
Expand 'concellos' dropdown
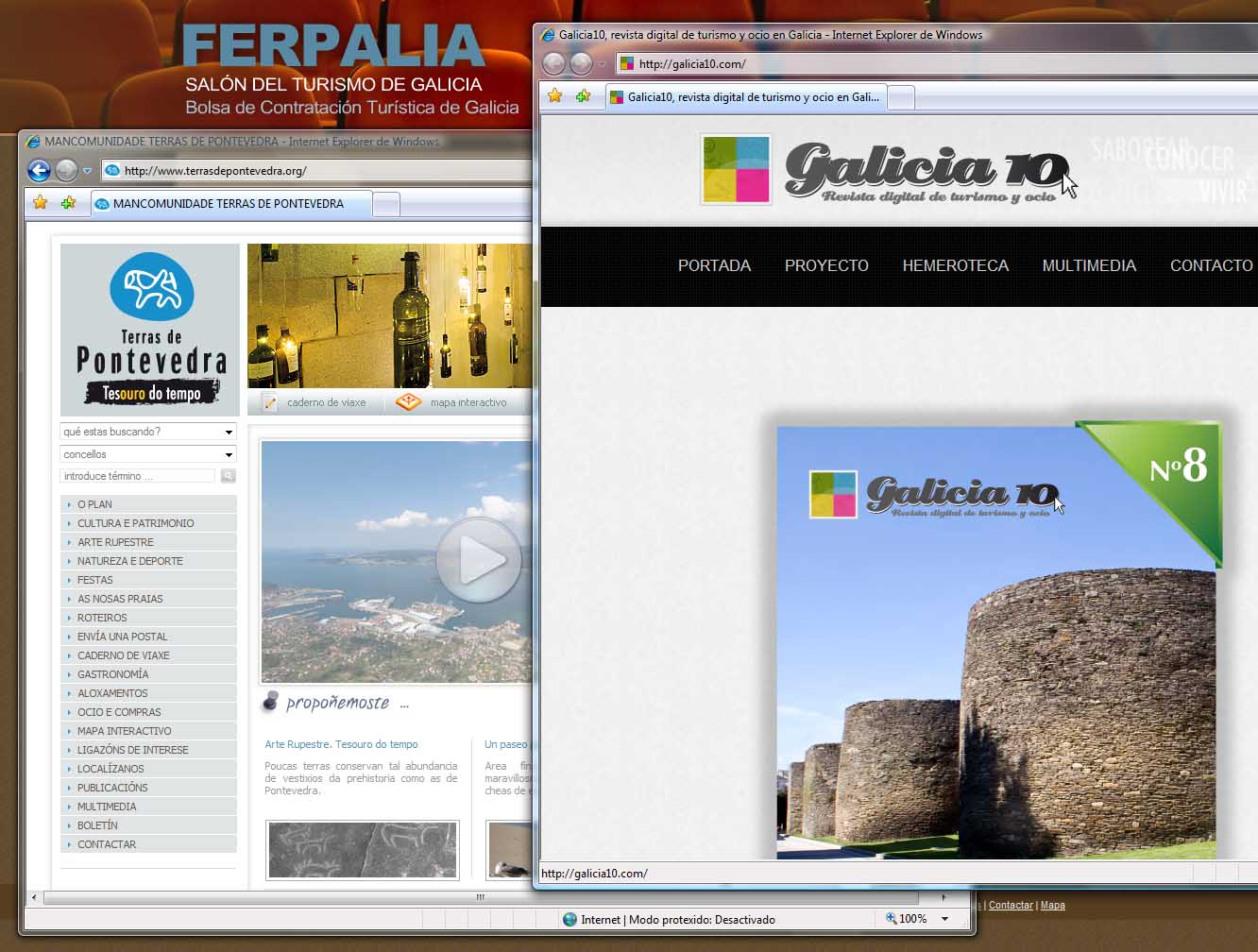148,454
